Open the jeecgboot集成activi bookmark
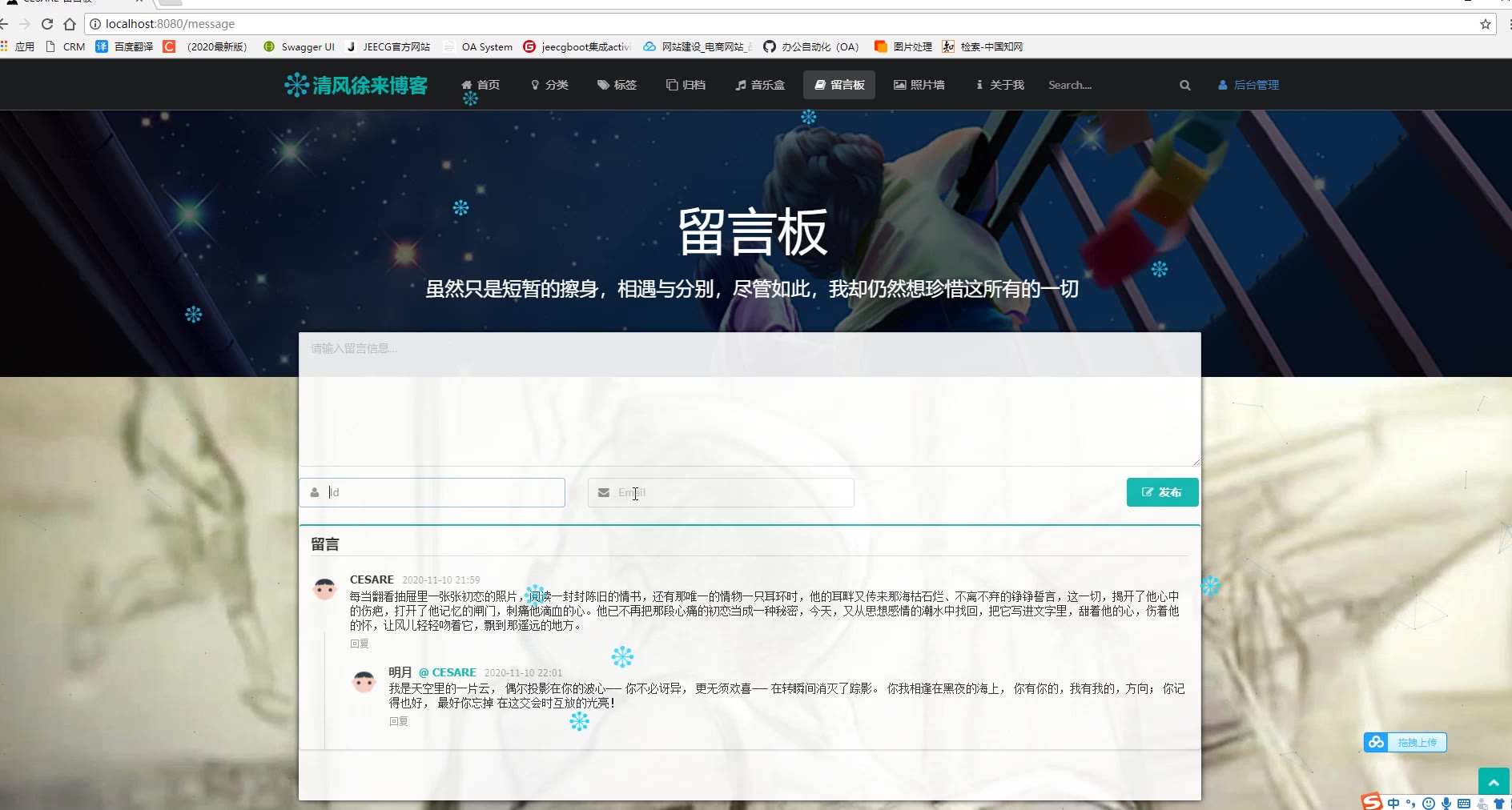The height and width of the screenshot is (810, 1512). click(577, 46)
